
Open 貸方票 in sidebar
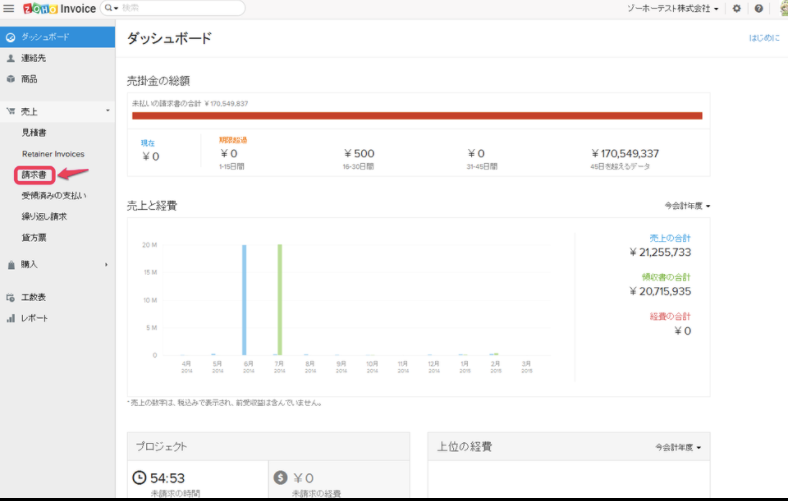tap(34, 238)
